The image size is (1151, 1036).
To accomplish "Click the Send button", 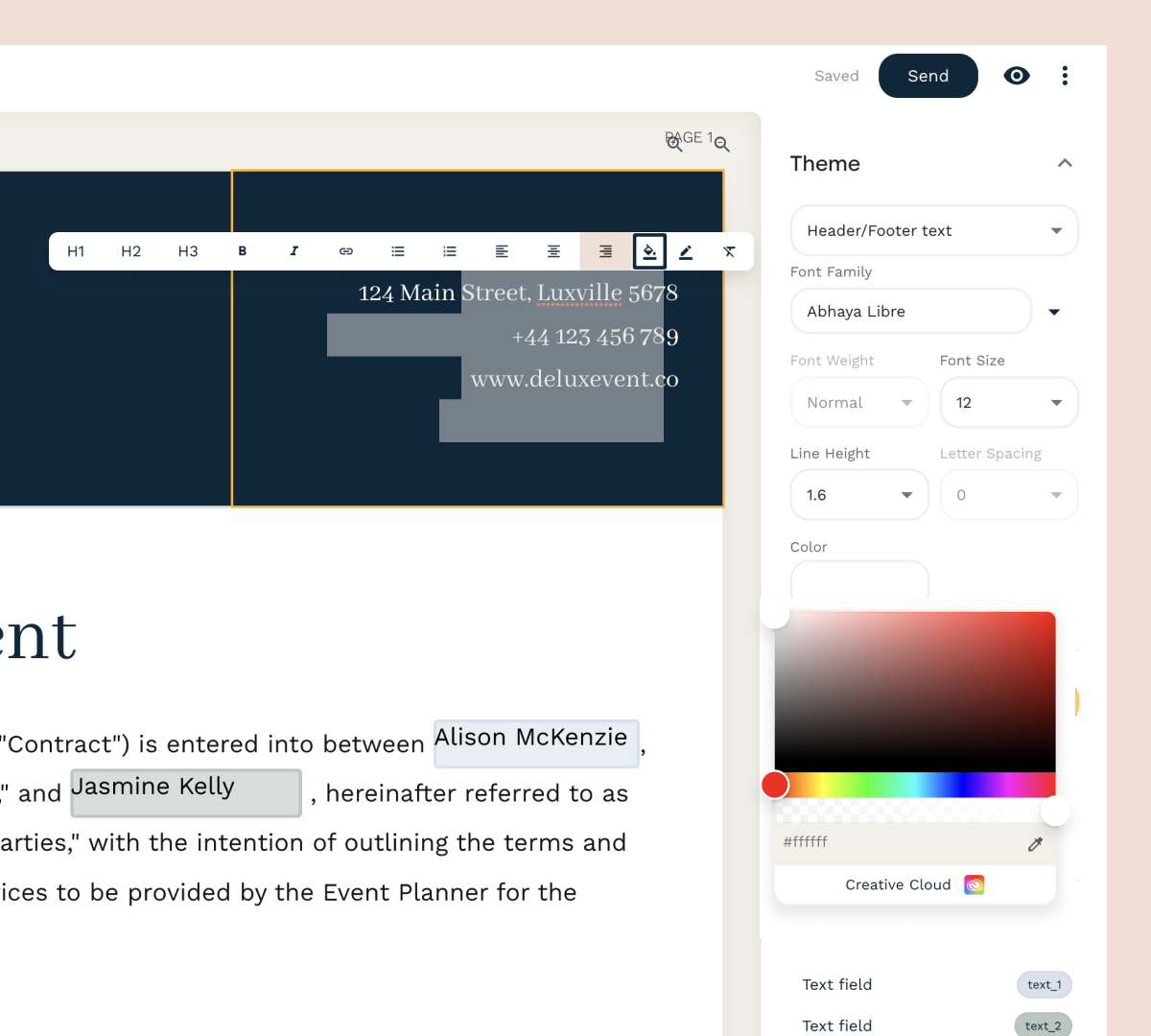I will coord(928,76).
